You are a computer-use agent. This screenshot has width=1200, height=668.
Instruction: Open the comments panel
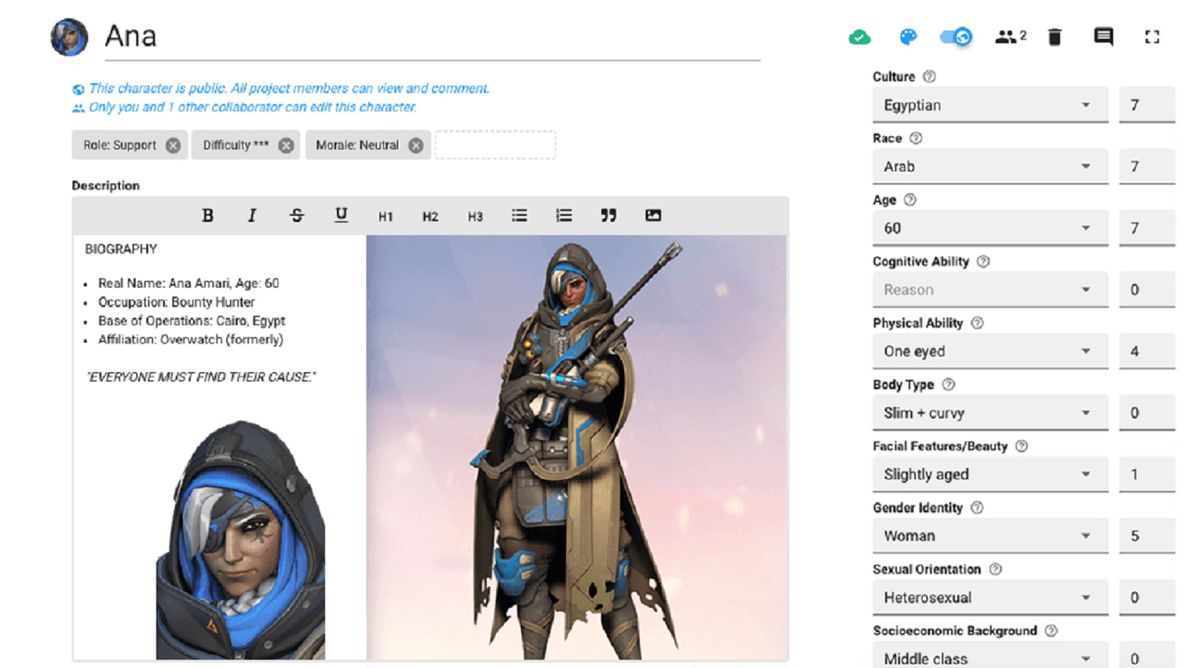pos(1102,36)
